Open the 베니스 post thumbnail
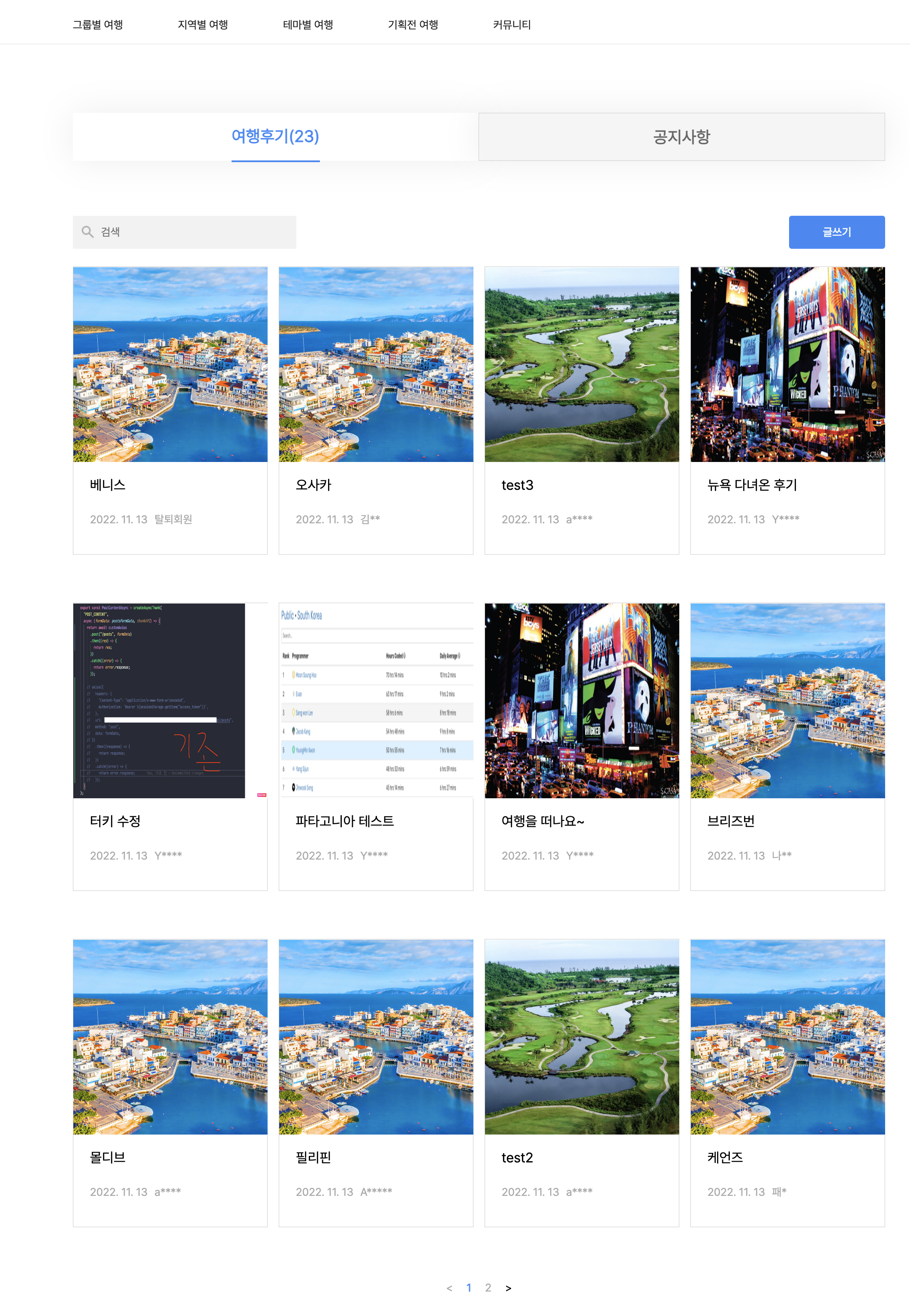The image size is (910, 1316). coord(170,364)
